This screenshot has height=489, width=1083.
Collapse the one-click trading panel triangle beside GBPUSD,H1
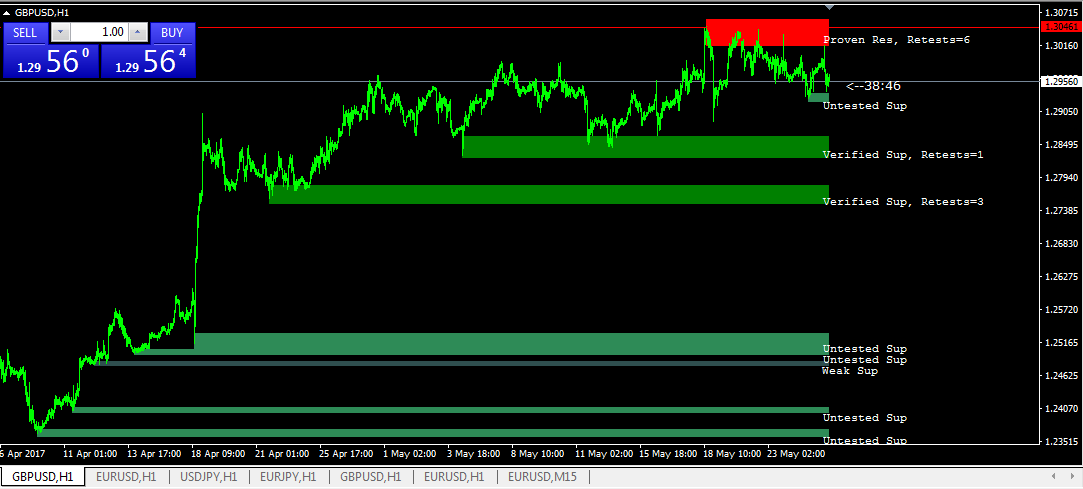click(7, 12)
